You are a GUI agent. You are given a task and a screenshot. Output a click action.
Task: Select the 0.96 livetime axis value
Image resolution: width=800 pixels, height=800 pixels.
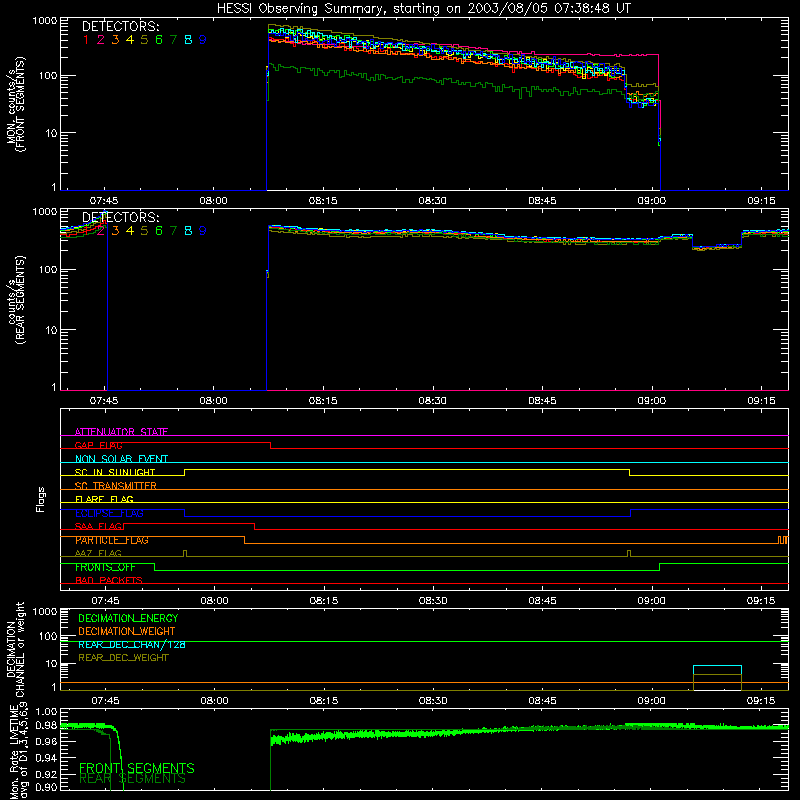tap(46, 740)
